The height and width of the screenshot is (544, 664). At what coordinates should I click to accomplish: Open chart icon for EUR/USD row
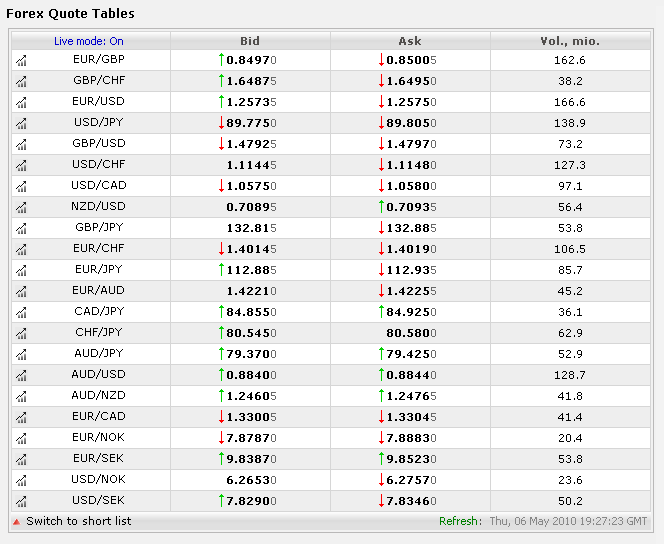[21, 103]
